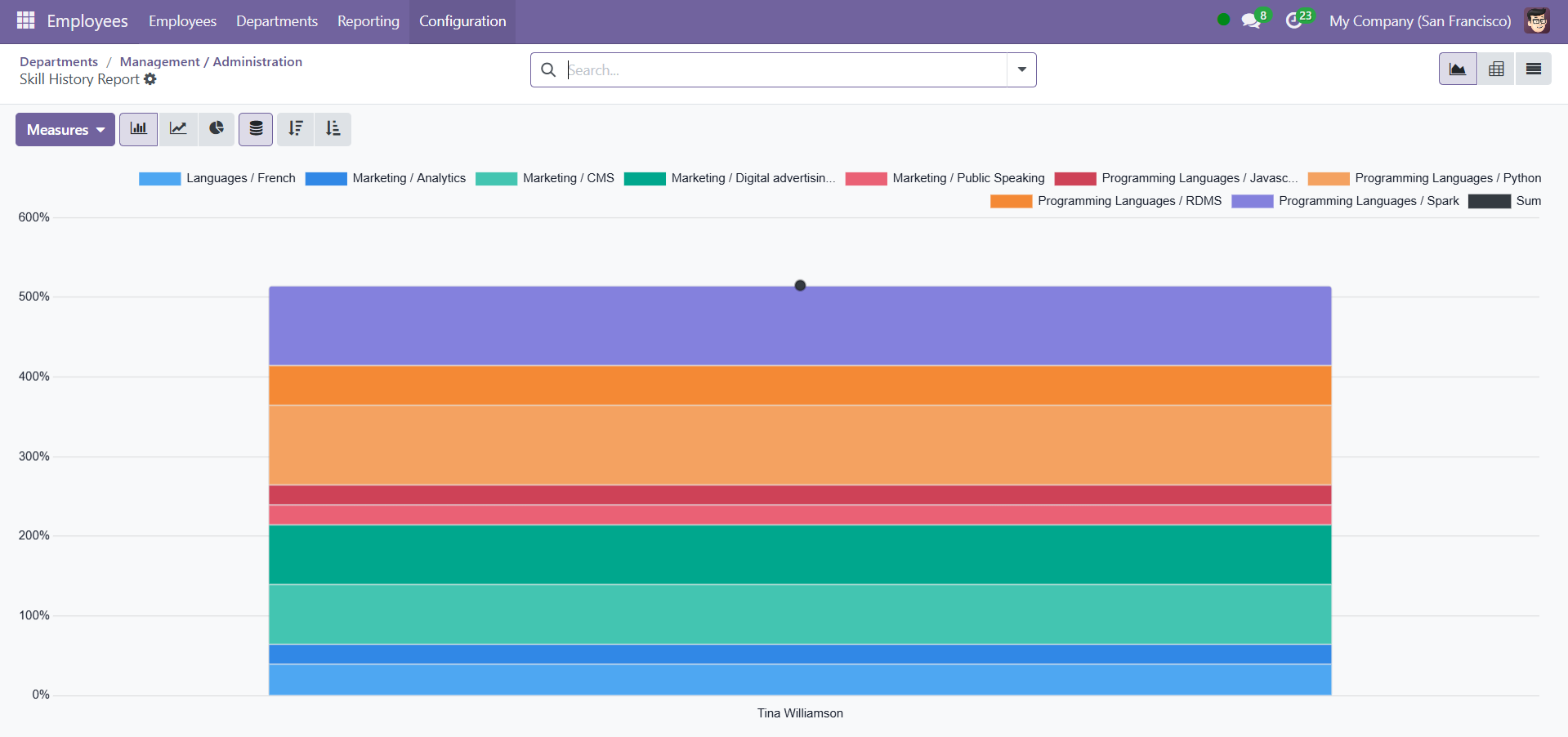Open the user avatar menu
This screenshot has height=737, width=1568.
coord(1537,20)
